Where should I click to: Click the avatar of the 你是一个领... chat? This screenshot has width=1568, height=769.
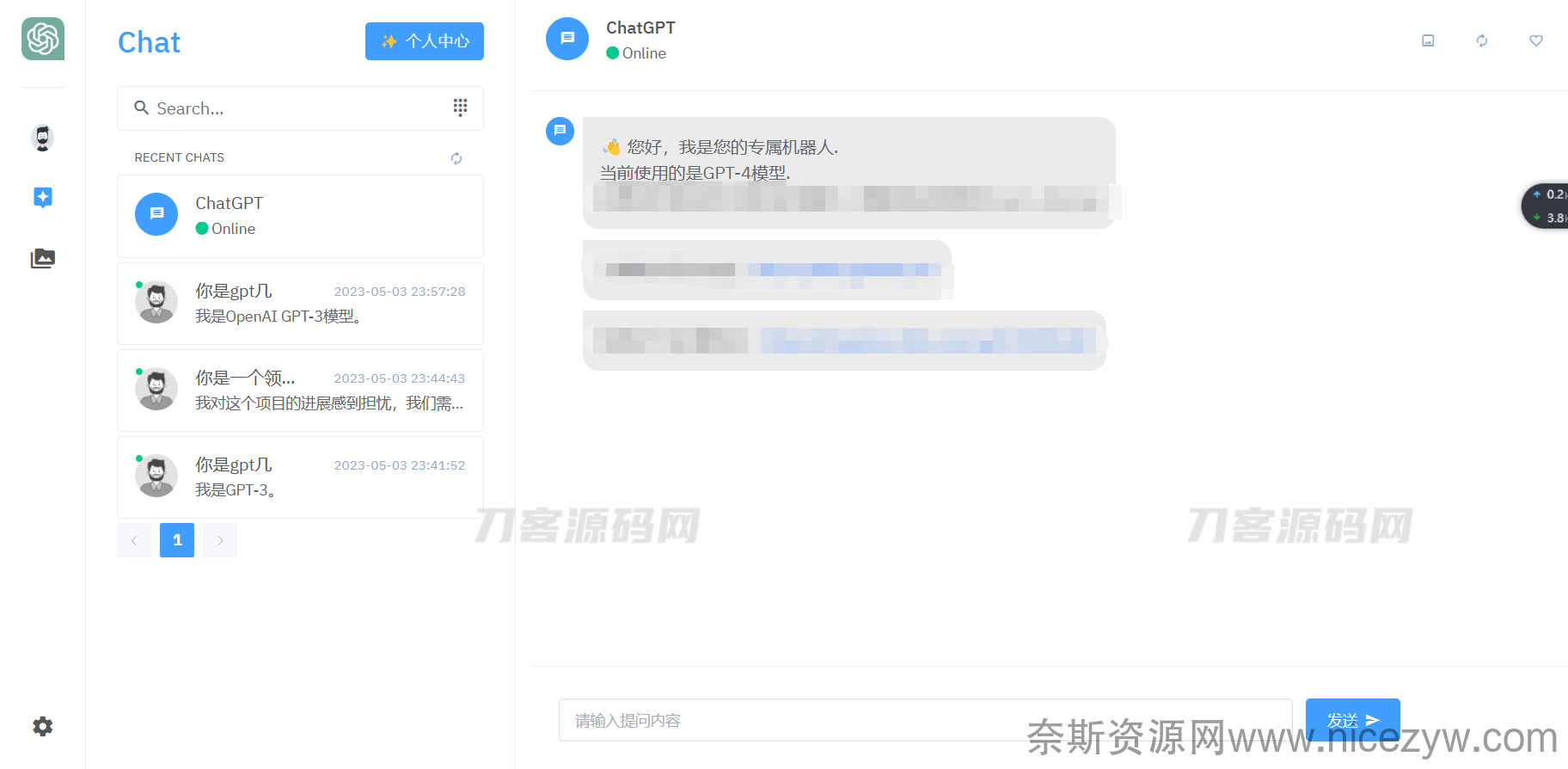click(156, 389)
